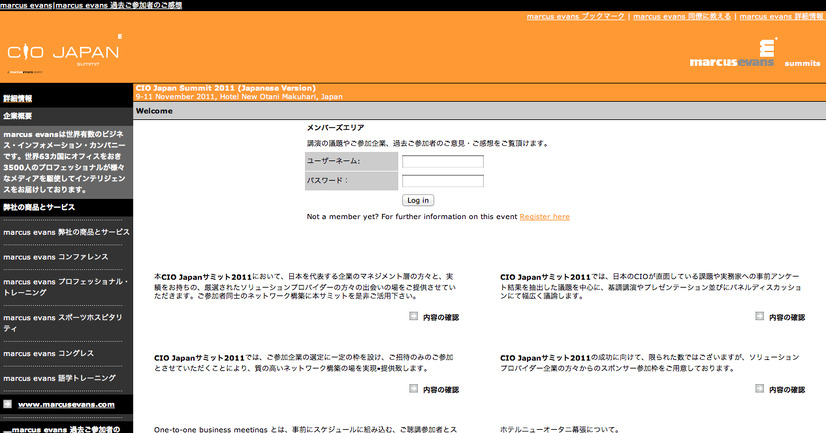This screenshot has height=433, width=826.
Task: Open marcus evans 詳細情報 top link
Action: pyautogui.click(x=781, y=16)
